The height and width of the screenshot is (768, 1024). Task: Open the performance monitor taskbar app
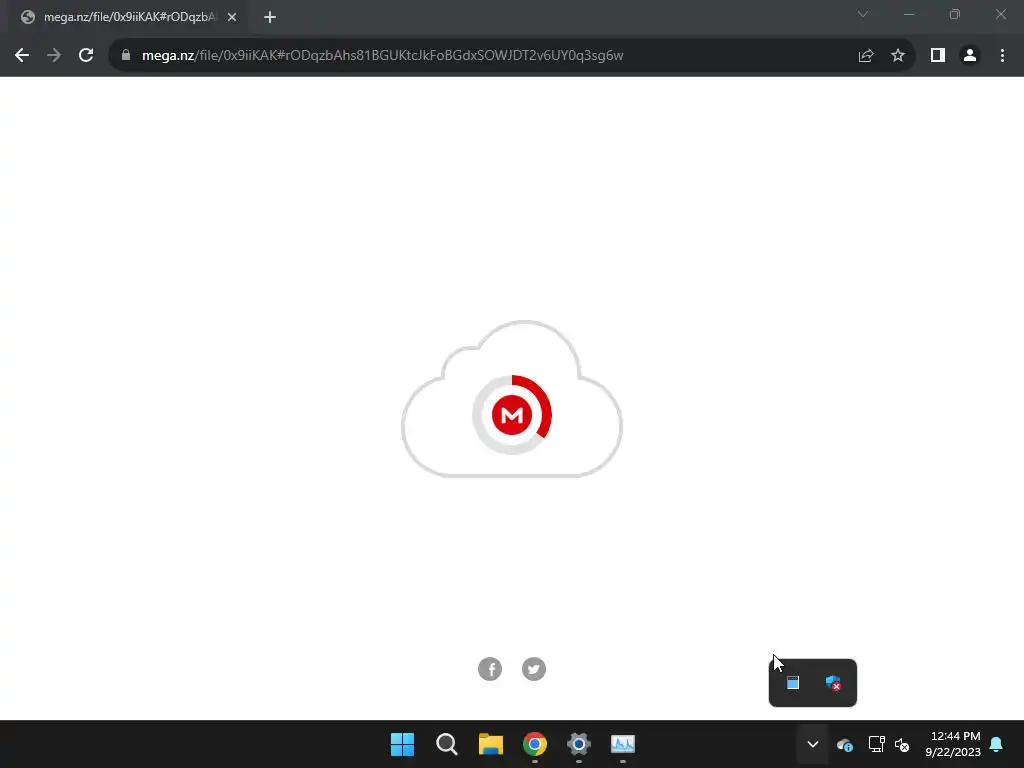point(622,744)
